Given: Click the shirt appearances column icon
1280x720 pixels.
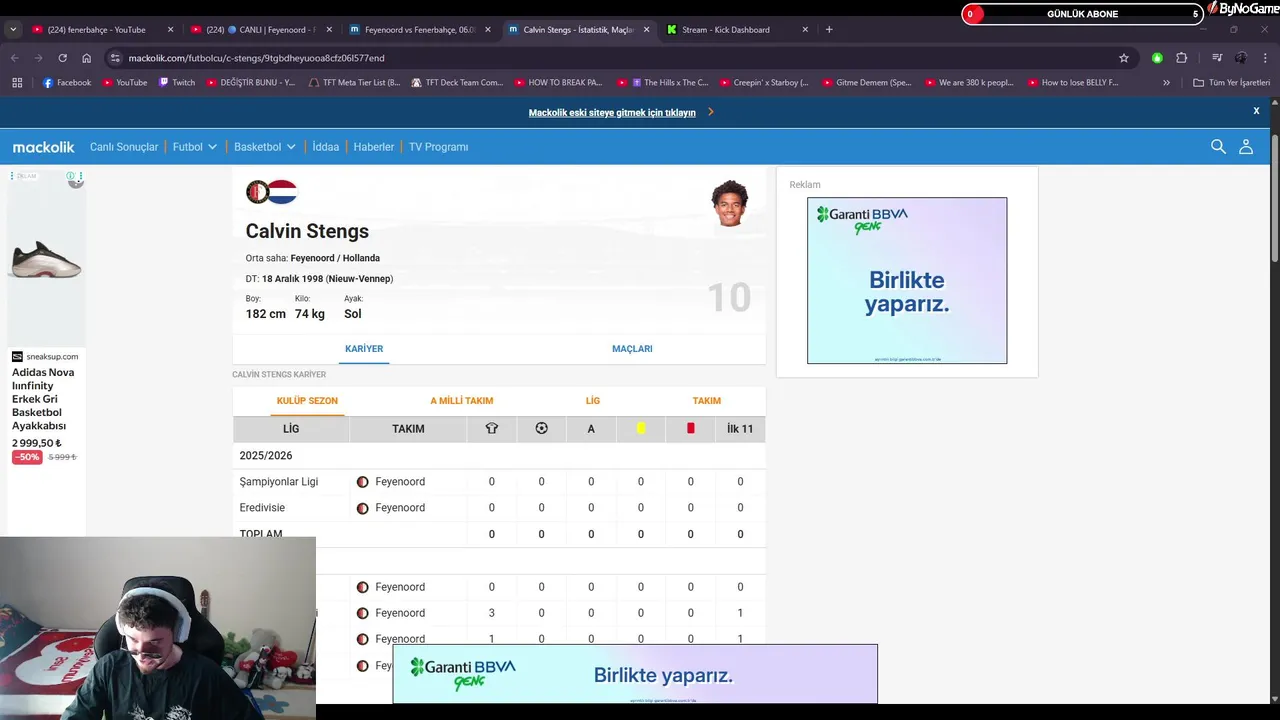Looking at the screenshot, I should [491, 428].
